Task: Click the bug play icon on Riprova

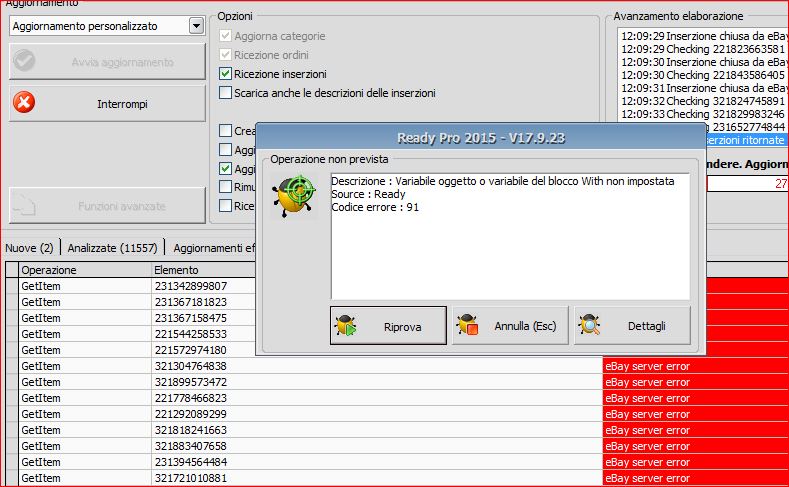Action: tap(346, 326)
